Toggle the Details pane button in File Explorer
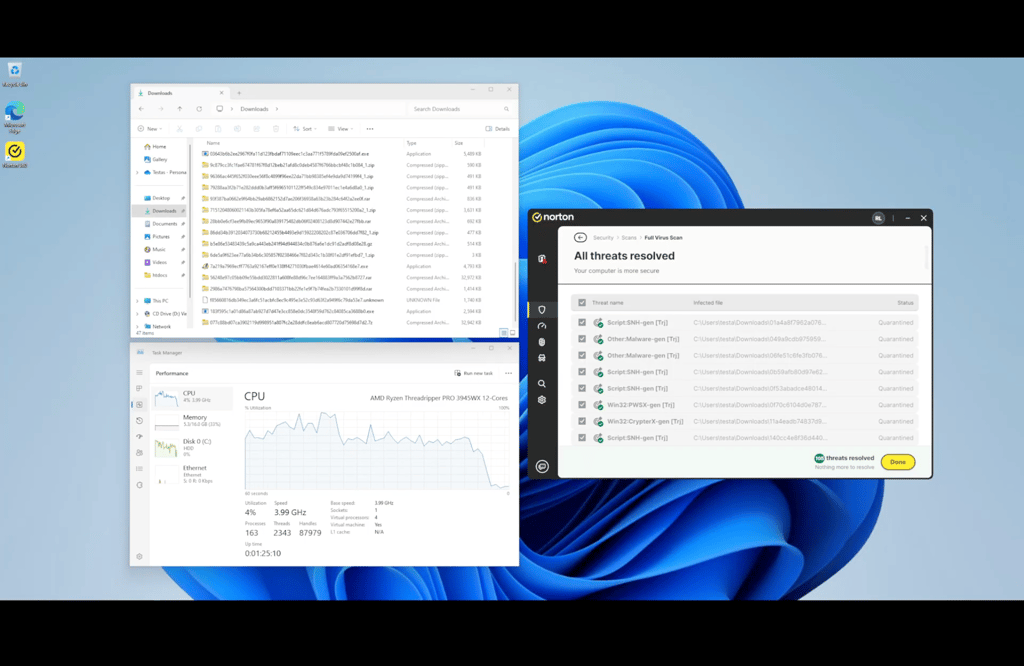Image resolution: width=1024 pixels, height=666 pixels. (x=498, y=129)
